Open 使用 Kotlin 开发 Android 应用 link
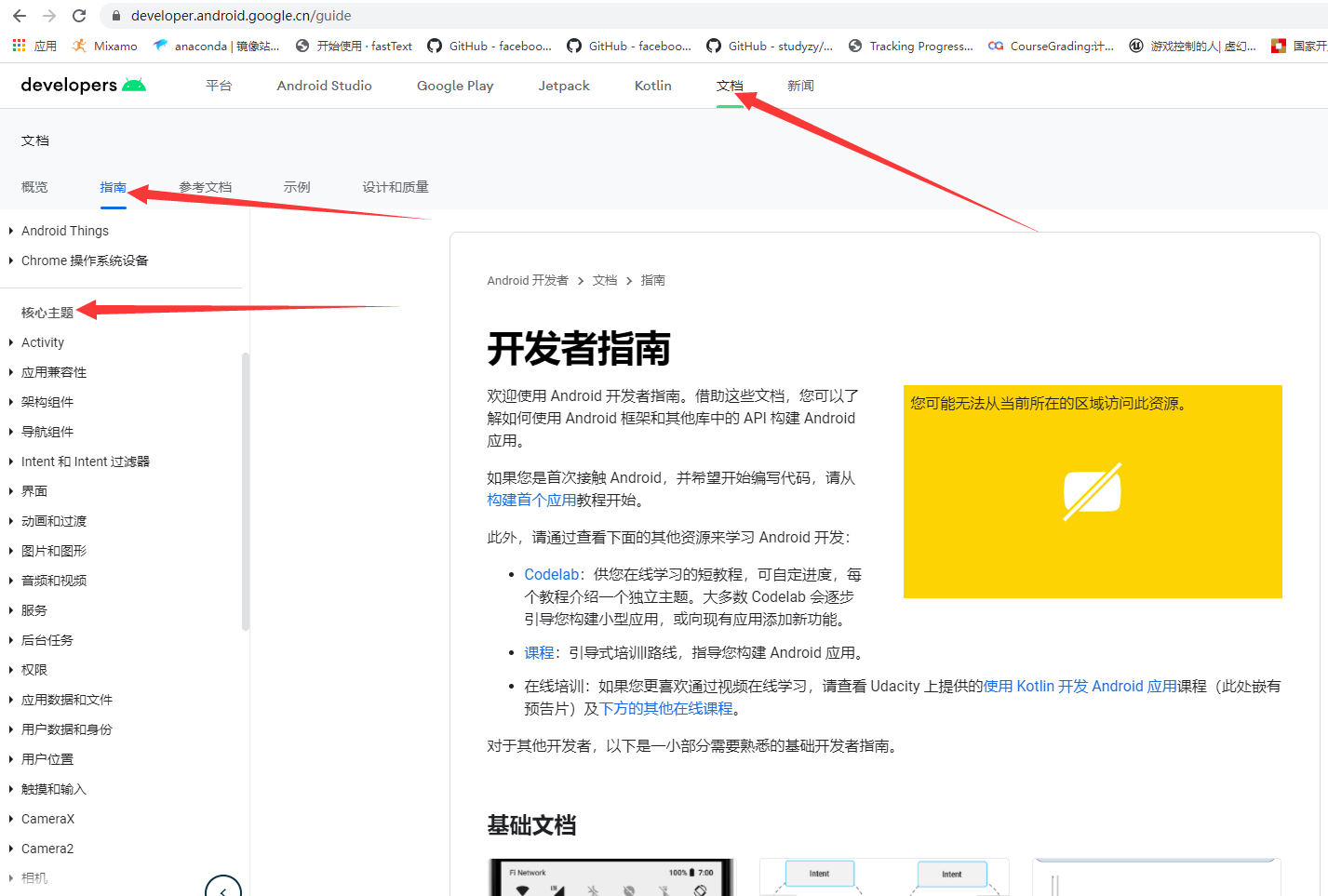Image resolution: width=1328 pixels, height=896 pixels. 1080,686
